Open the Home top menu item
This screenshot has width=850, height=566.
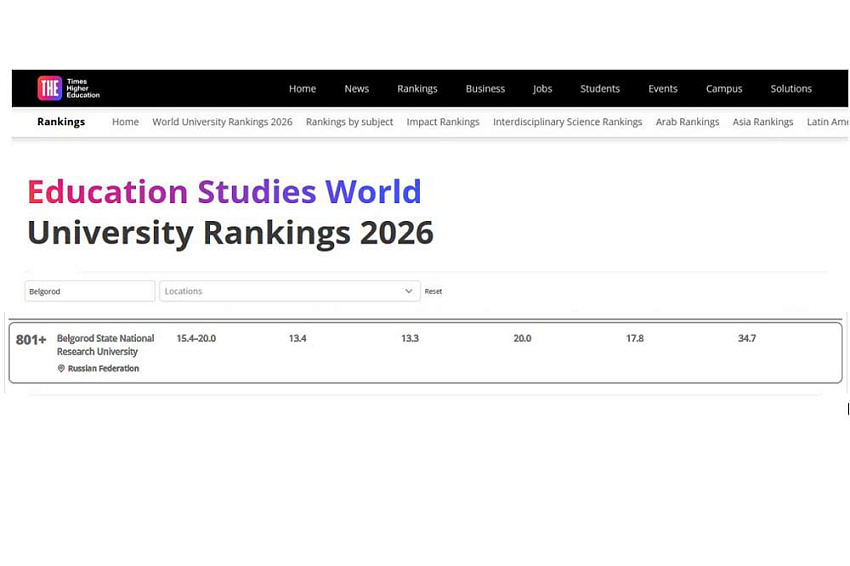(x=302, y=89)
